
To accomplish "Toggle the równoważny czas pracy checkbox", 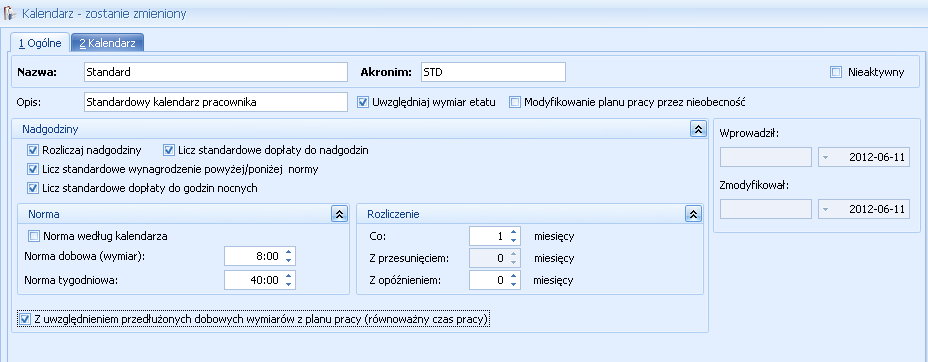I will pos(24,320).
